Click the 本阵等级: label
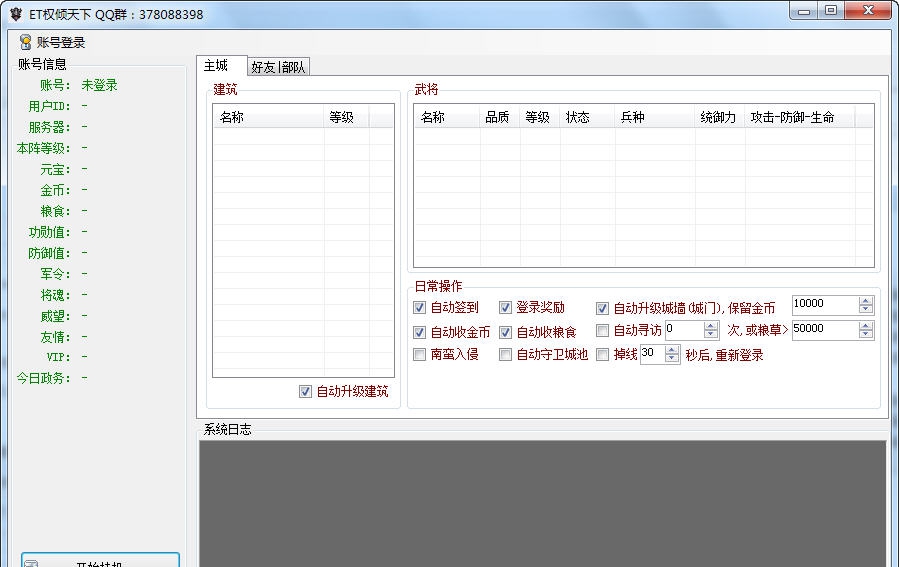Screen dimensions: 899x567 44,148
